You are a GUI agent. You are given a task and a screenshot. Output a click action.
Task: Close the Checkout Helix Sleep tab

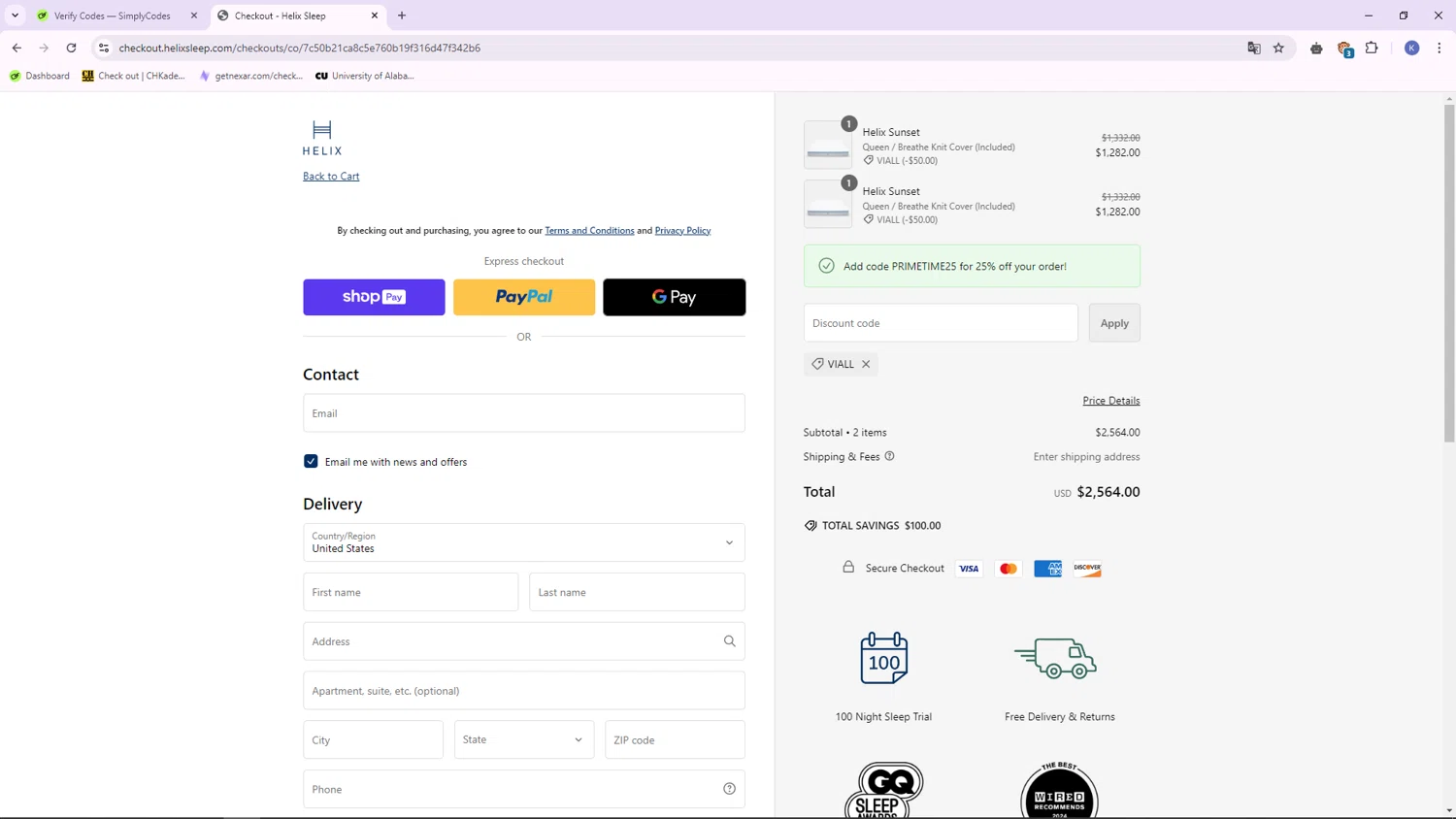(375, 16)
